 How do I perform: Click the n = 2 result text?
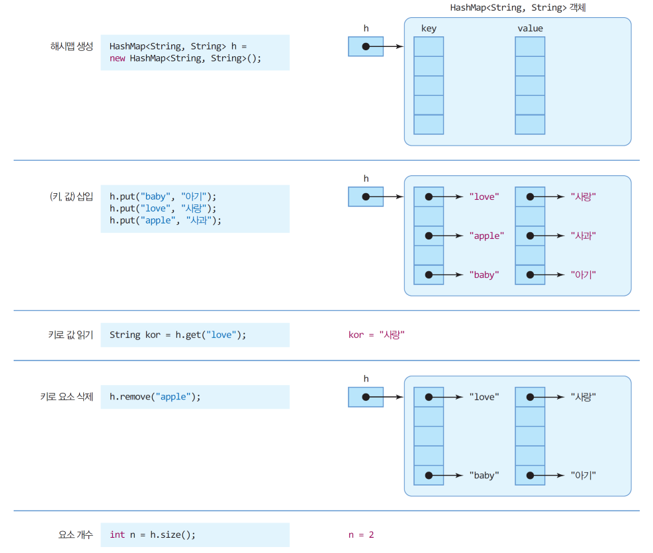361,535
